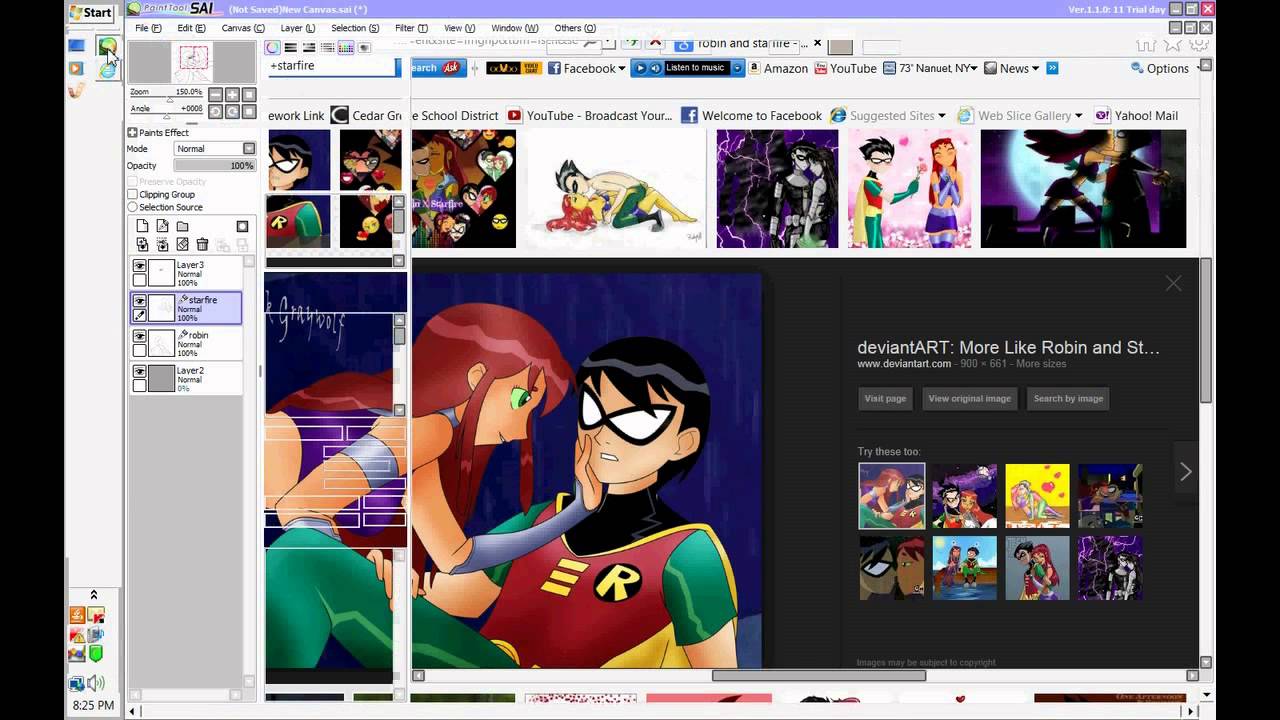
Task: Create a new layer set folder
Action: 182,226
